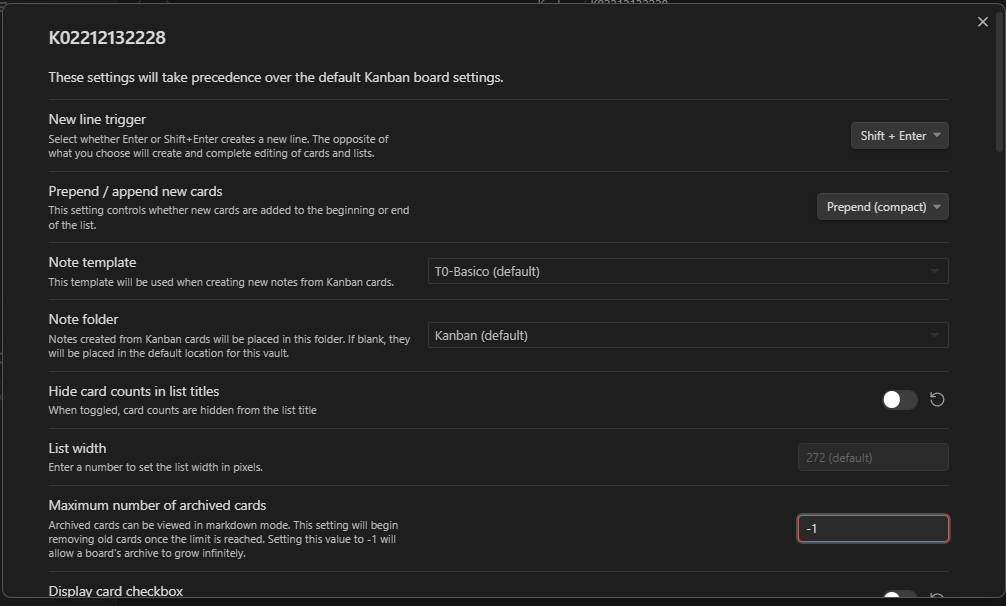Open the Note template dropdown showing T0-Basico
The image size is (1006, 606).
pos(687,270)
